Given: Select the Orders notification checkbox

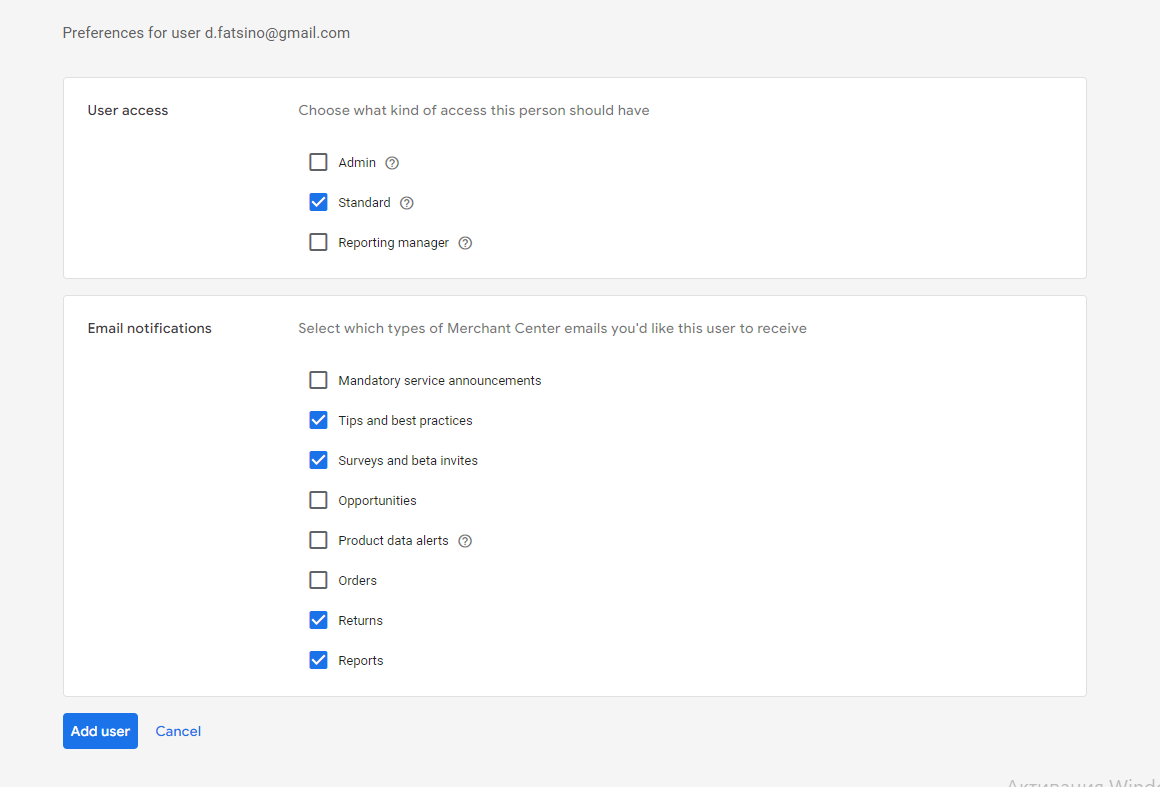Looking at the screenshot, I should coord(318,580).
